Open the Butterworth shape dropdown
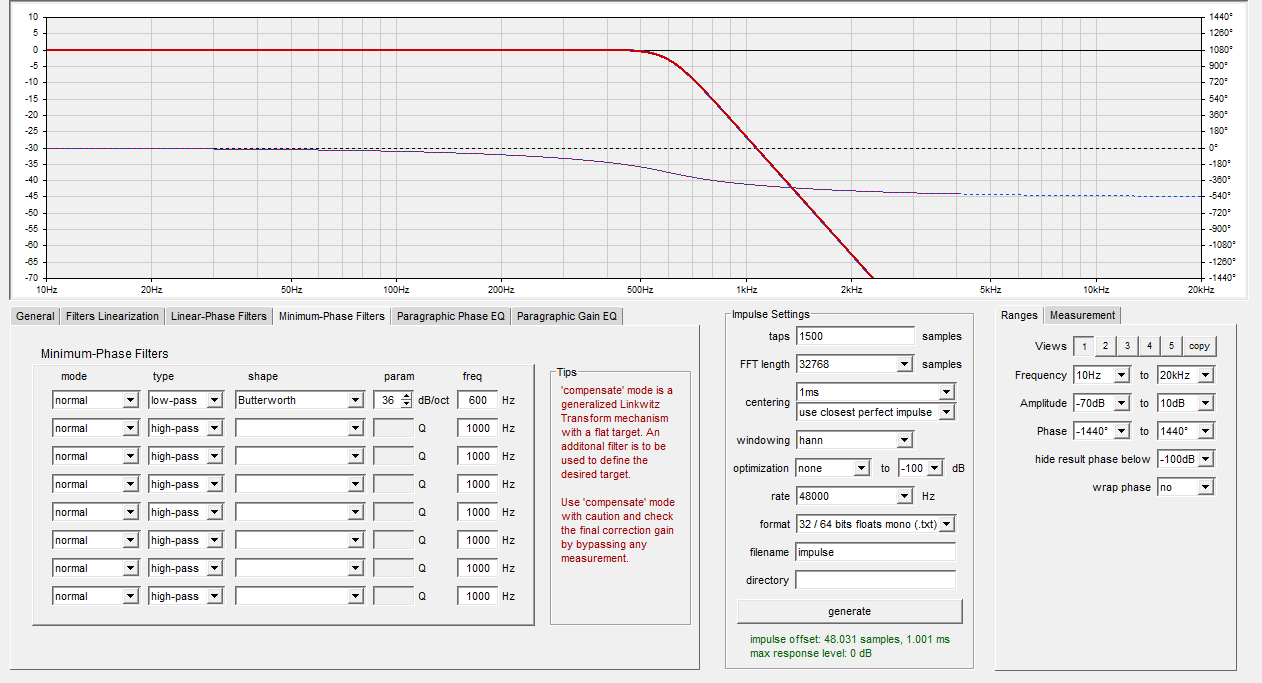 point(299,400)
